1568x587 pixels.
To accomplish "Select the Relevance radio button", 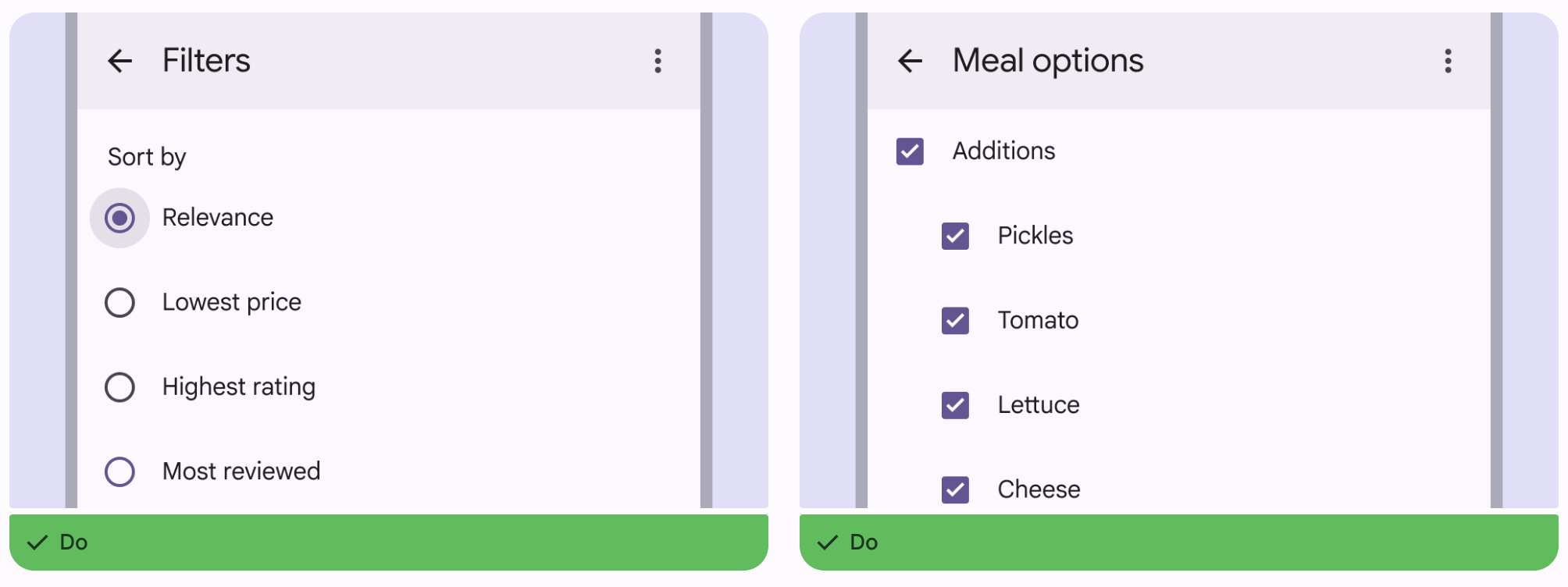I will coord(119,218).
